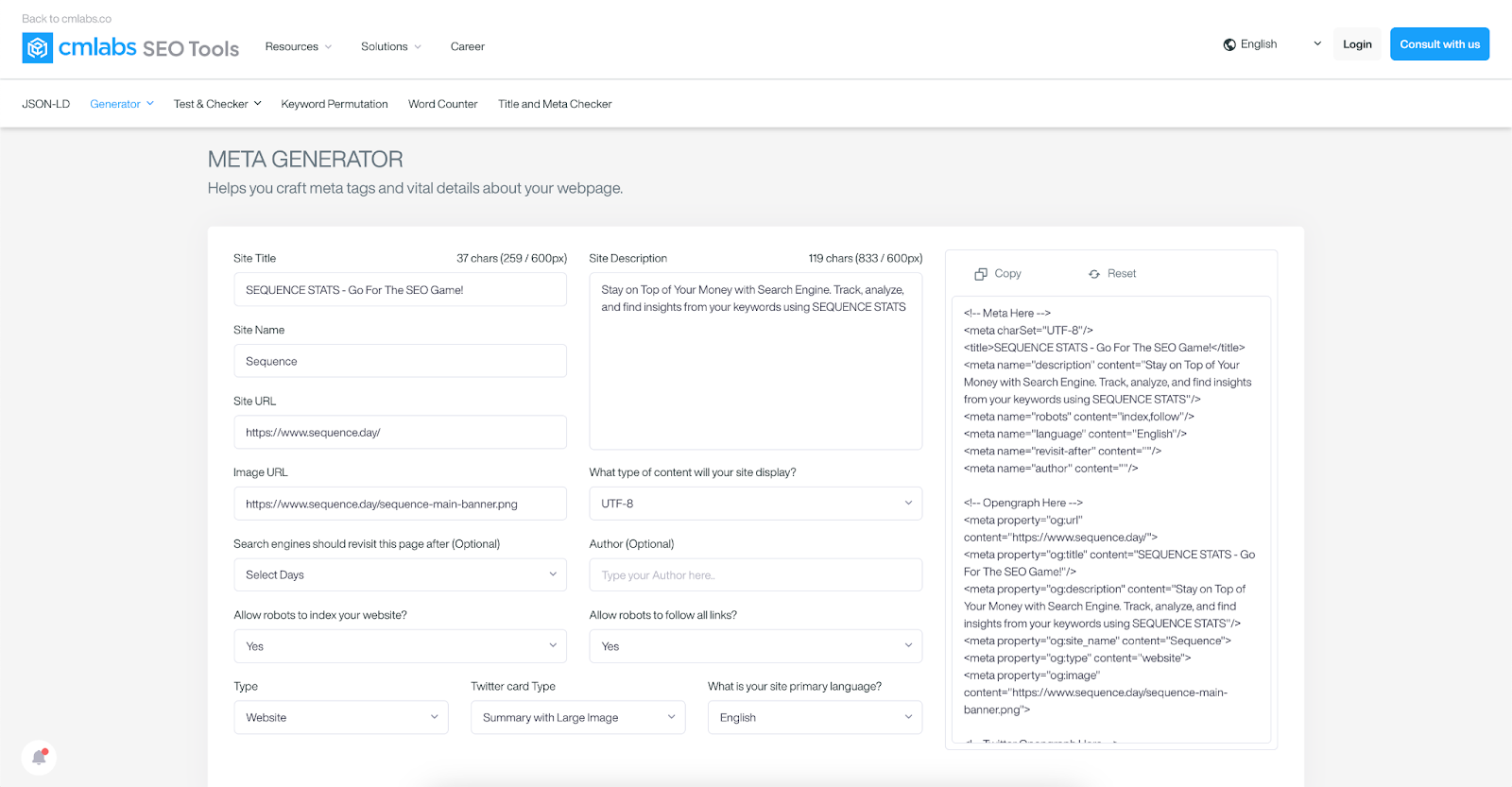The height and width of the screenshot is (787, 1512).
Task: Open the site primary language dropdown
Action: point(815,717)
